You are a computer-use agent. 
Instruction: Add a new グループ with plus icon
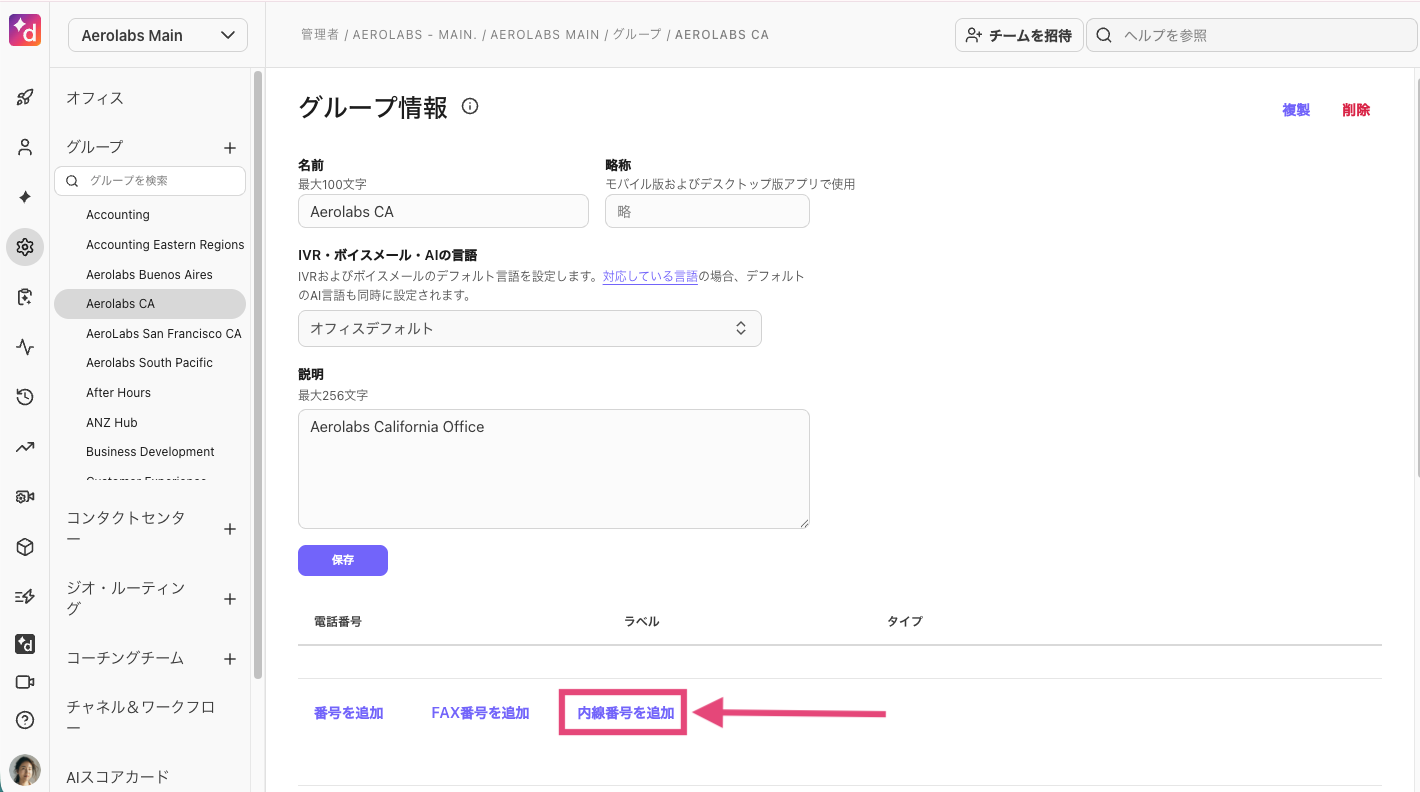pyautogui.click(x=230, y=148)
